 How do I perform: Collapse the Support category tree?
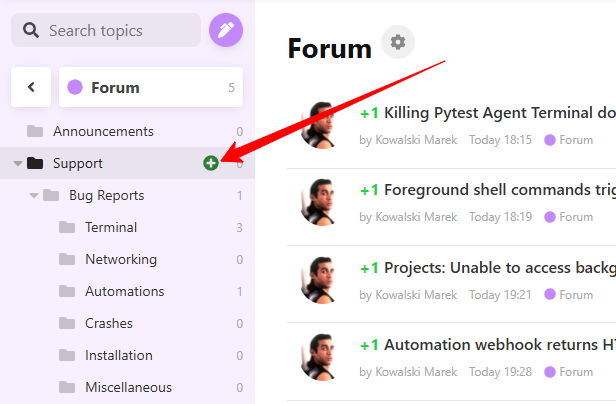(18, 163)
